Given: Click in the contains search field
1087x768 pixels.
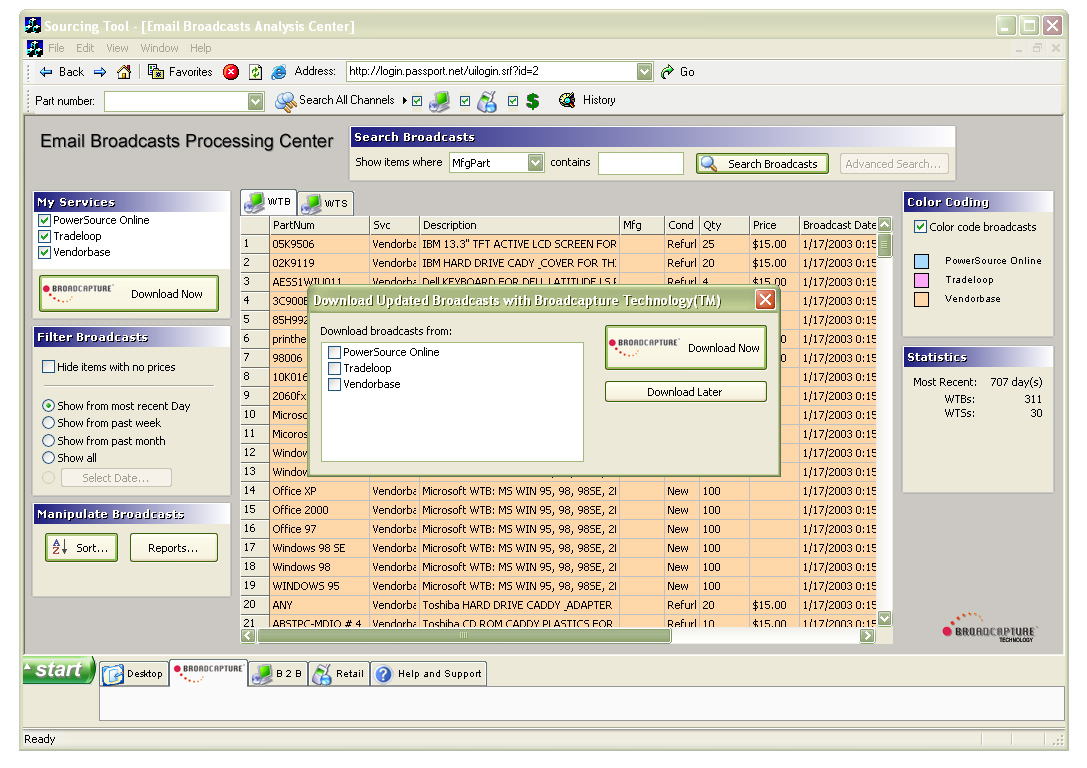Looking at the screenshot, I should click(641, 164).
